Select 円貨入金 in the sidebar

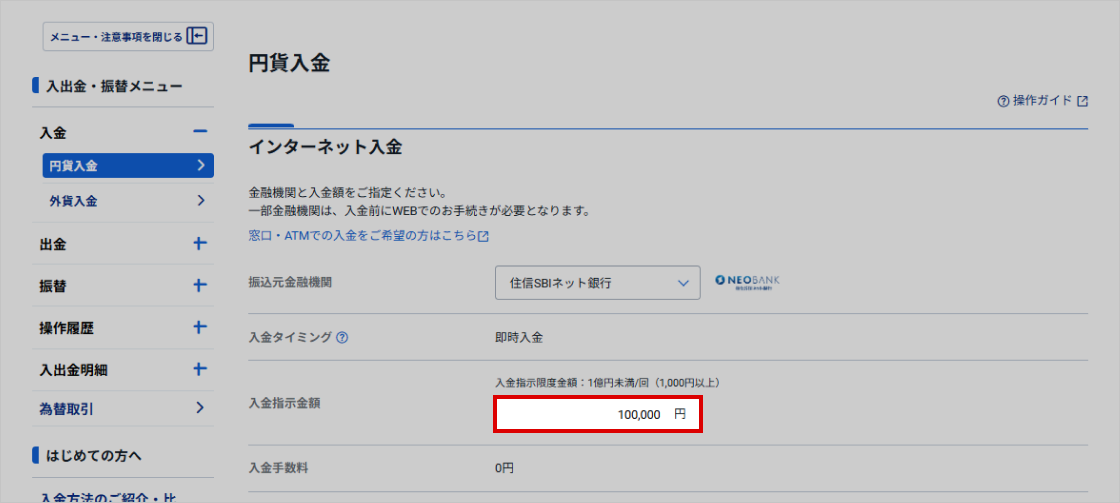(x=127, y=165)
